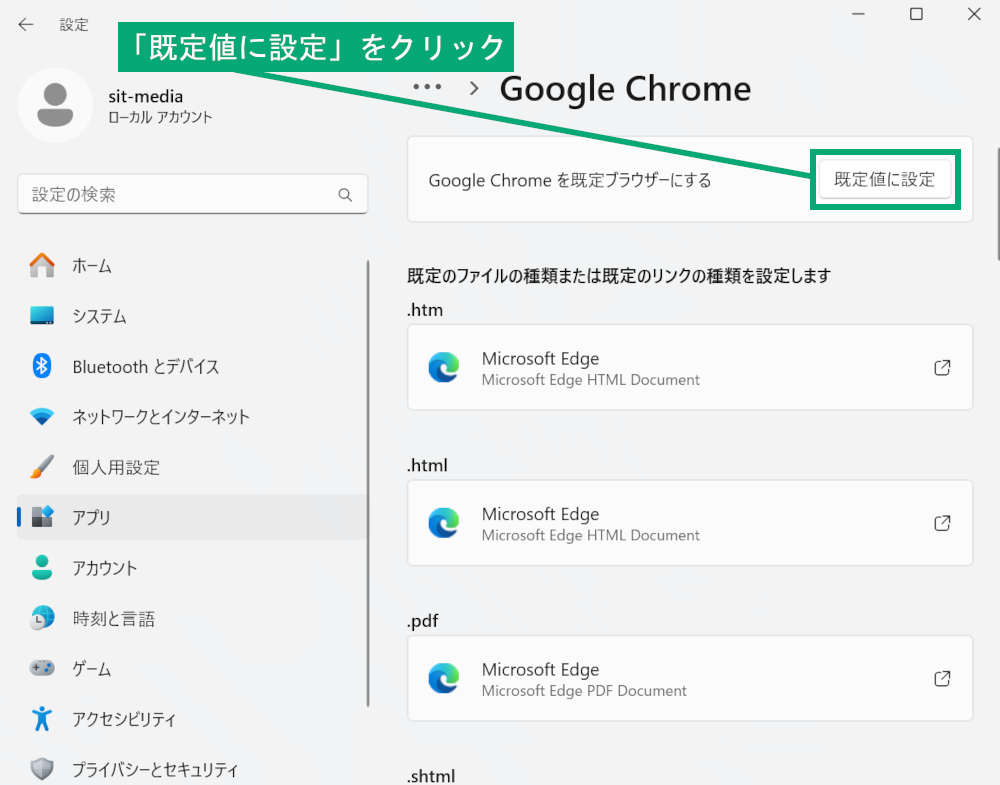Click 'Microsoft Edge PDF Document' text
The width and height of the screenshot is (1000, 785).
tap(584, 691)
